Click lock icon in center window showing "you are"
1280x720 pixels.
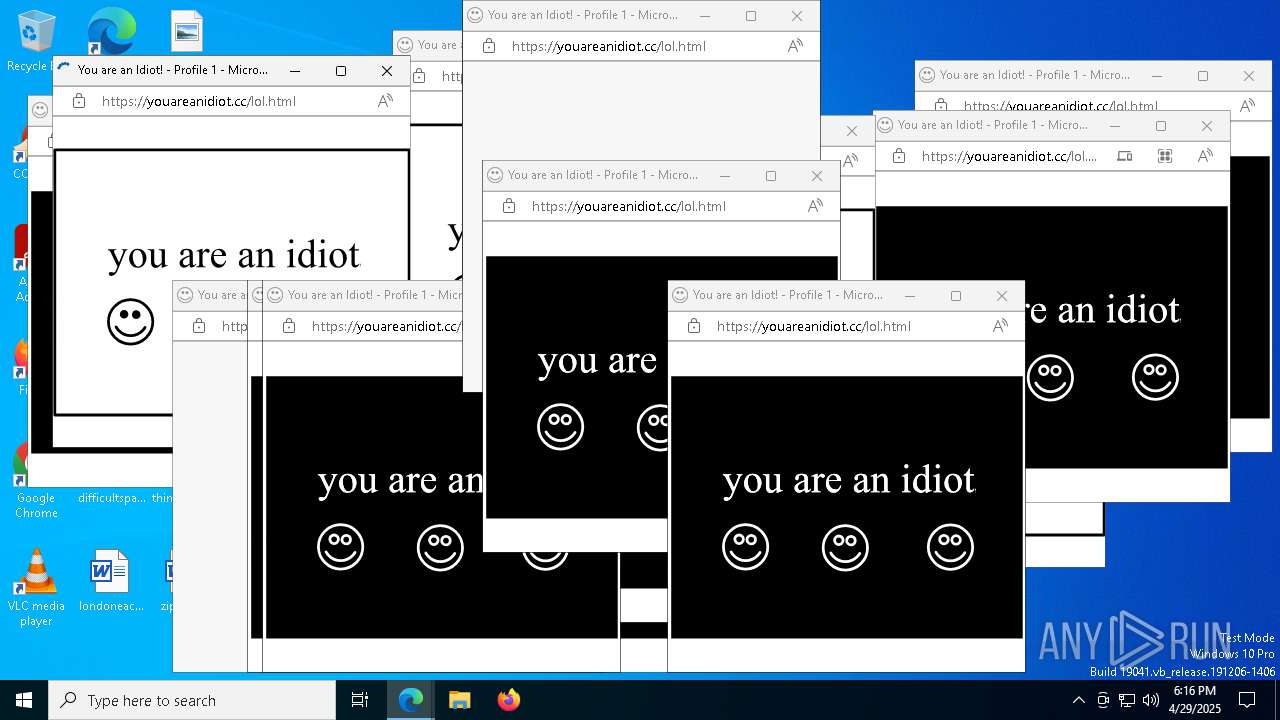509,206
